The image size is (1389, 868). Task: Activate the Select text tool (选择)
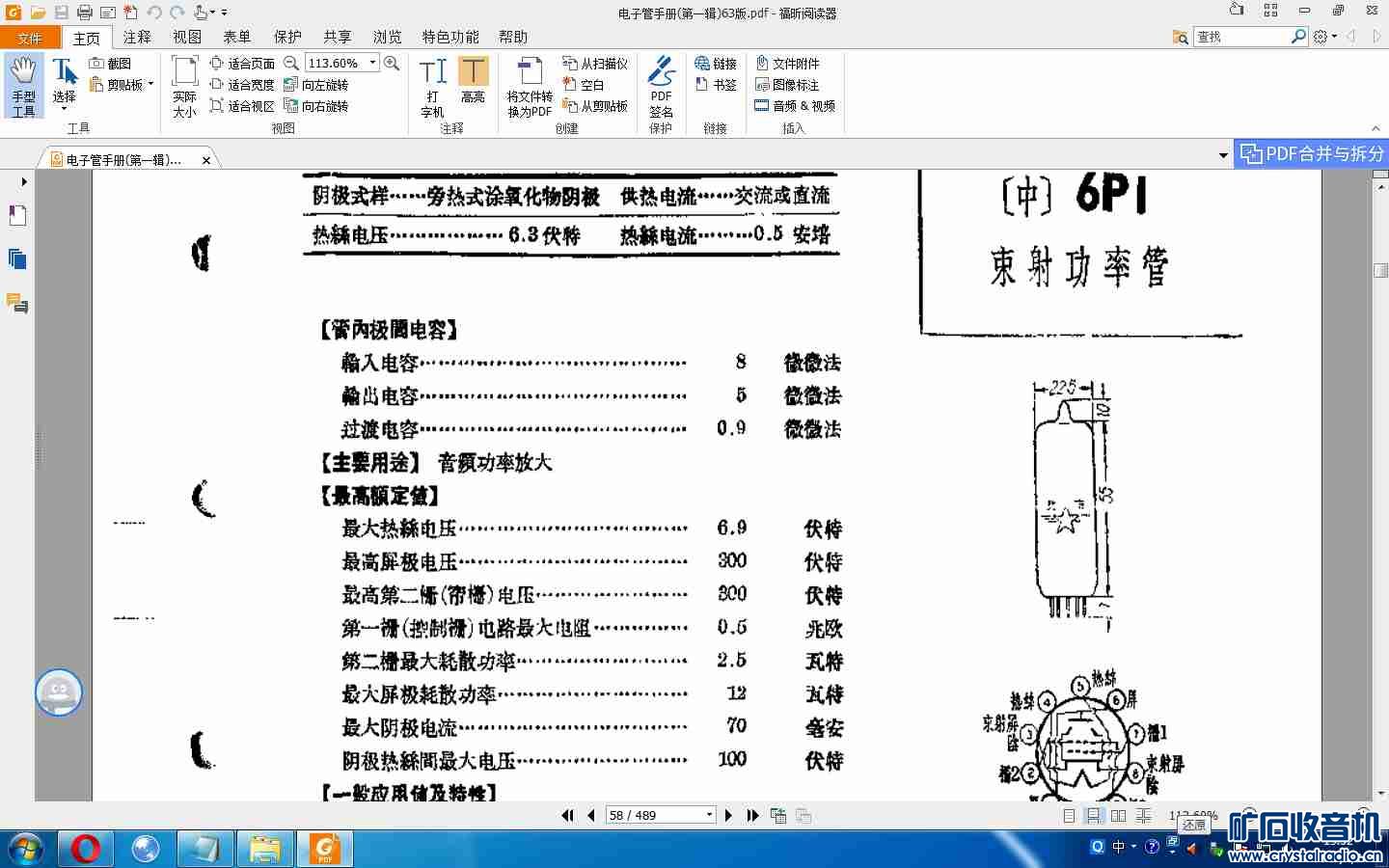(x=65, y=81)
